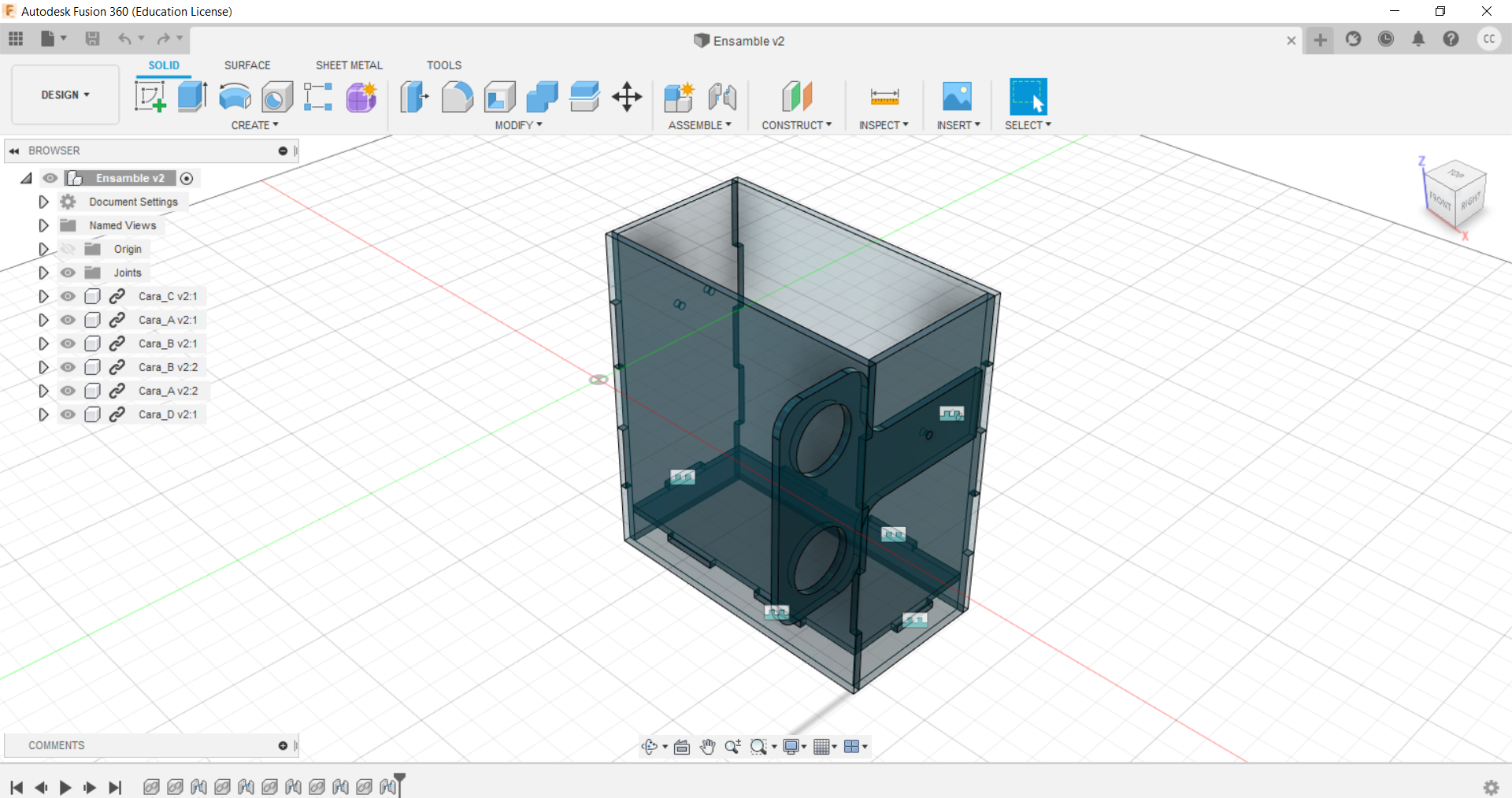This screenshot has height=798, width=1512.
Task: Undo the last action
Action: (124, 39)
